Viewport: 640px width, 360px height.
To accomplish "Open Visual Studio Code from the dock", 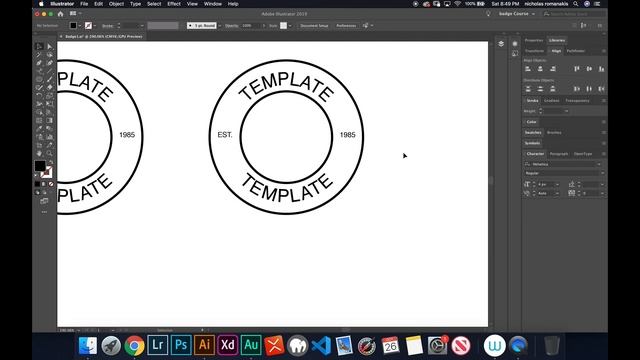I will 321,345.
